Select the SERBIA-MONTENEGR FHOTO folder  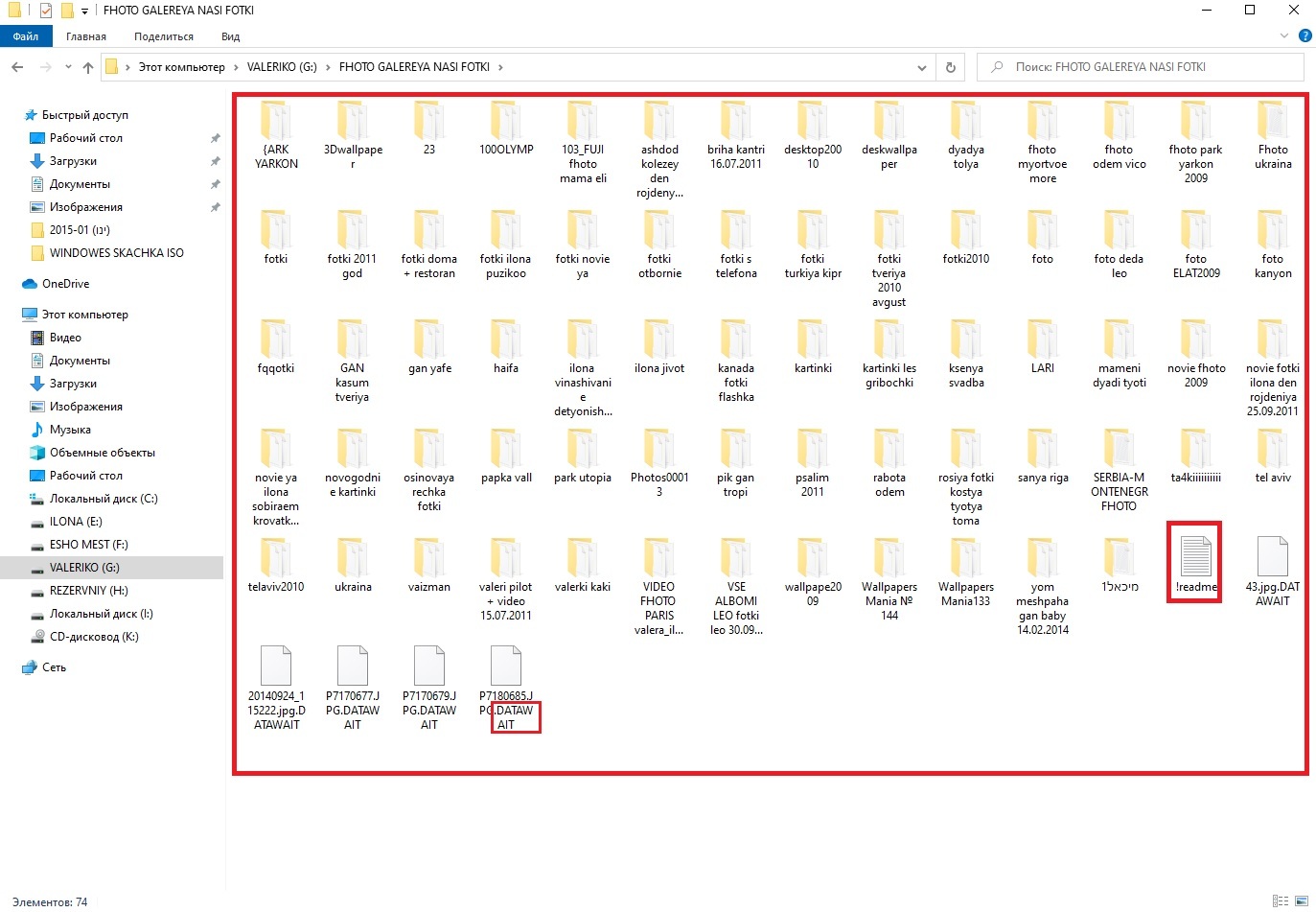[x=1120, y=470]
